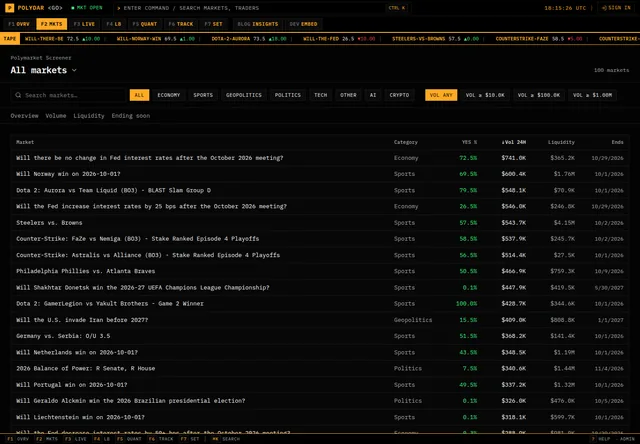Click SEARCH shortcut in bottom bar
Viewport: 640px width, 444px height.
tap(226, 439)
